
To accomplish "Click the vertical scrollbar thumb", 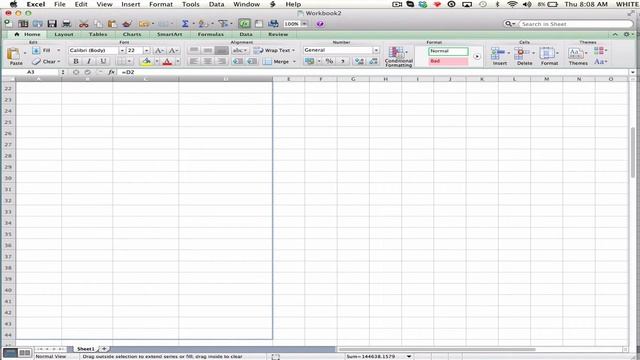I will coord(633,152).
